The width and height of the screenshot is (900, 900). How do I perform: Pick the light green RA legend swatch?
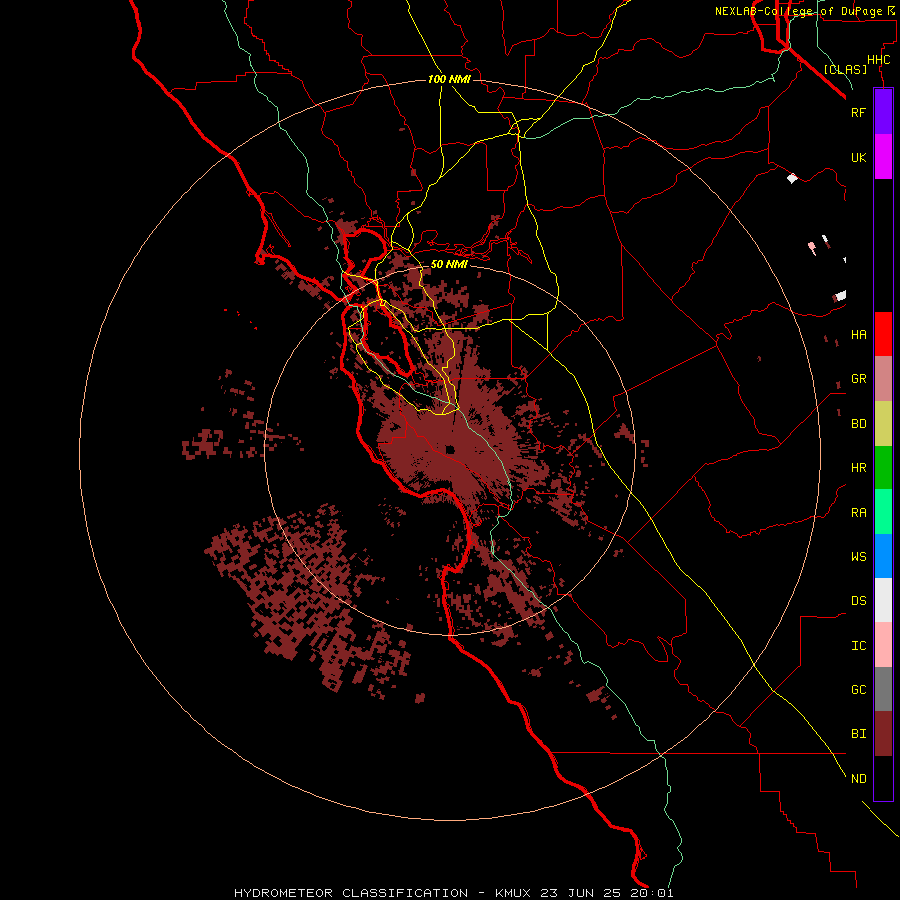(883, 512)
